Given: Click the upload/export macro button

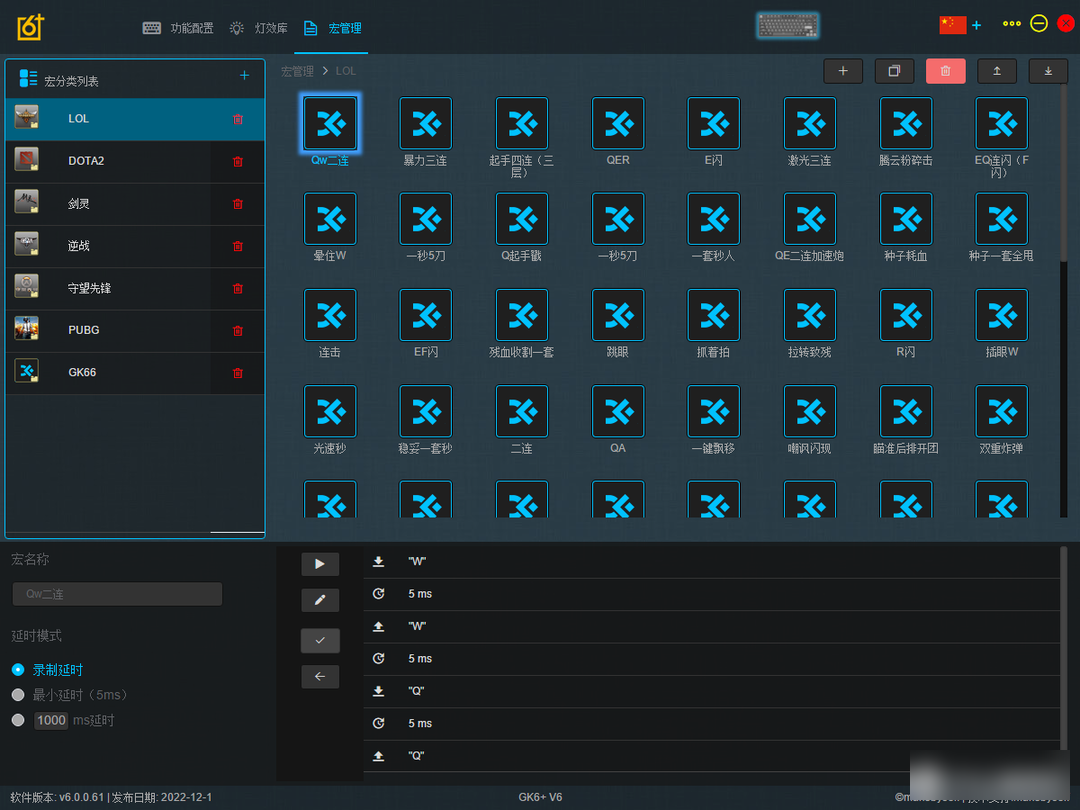Looking at the screenshot, I should click(997, 71).
